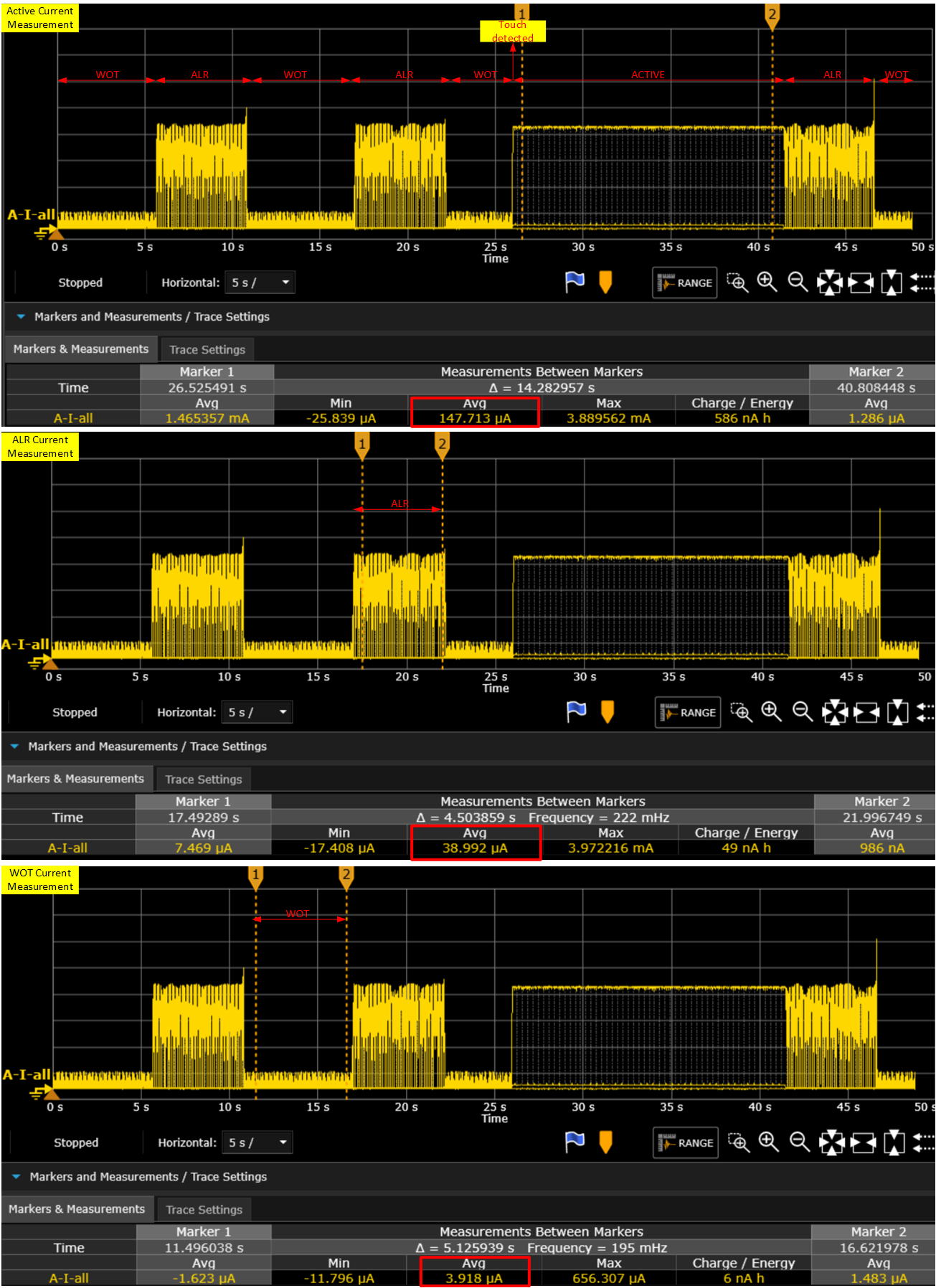Open Markers & Measurements tab in ALR Current panel
The width and height of the screenshot is (936, 1288).
coord(75,779)
